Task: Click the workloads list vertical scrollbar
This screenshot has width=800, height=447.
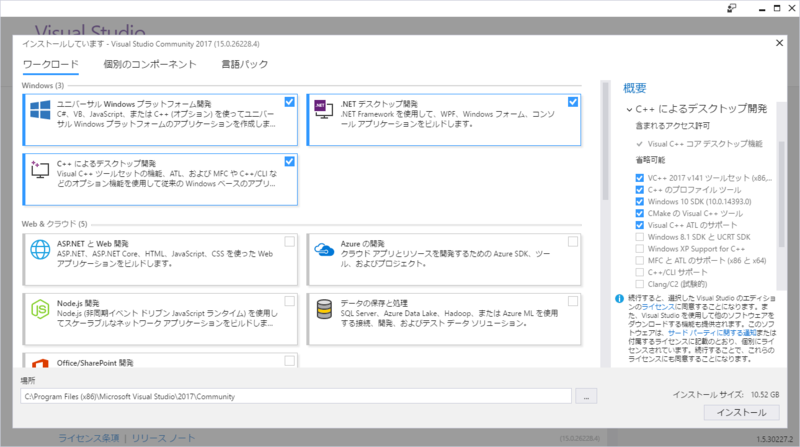Action: (605, 140)
